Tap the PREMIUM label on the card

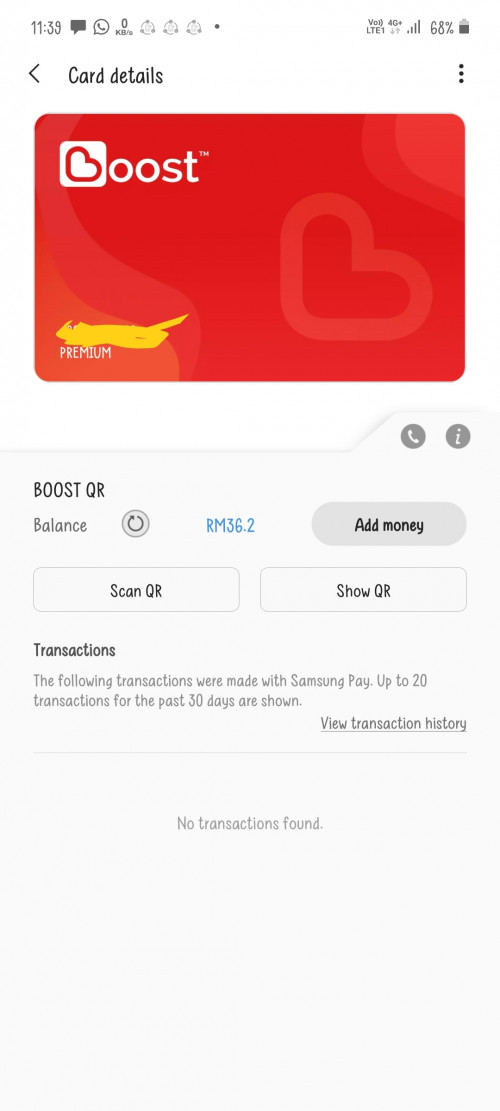click(85, 352)
